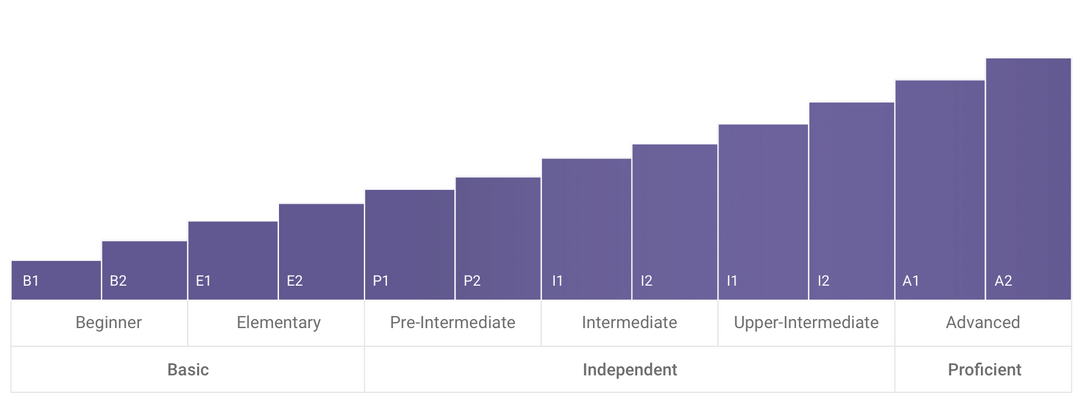Select the I2 bar above Intermediate
This screenshot has width=1080, height=404.
coord(674,222)
